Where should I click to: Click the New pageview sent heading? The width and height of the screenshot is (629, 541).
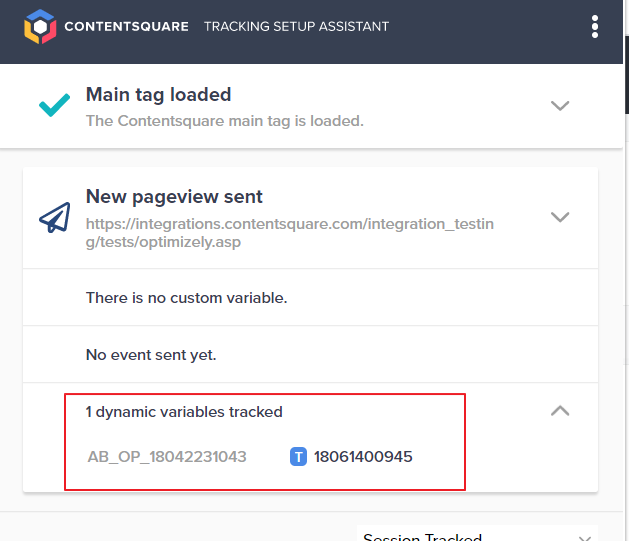[x=174, y=197]
